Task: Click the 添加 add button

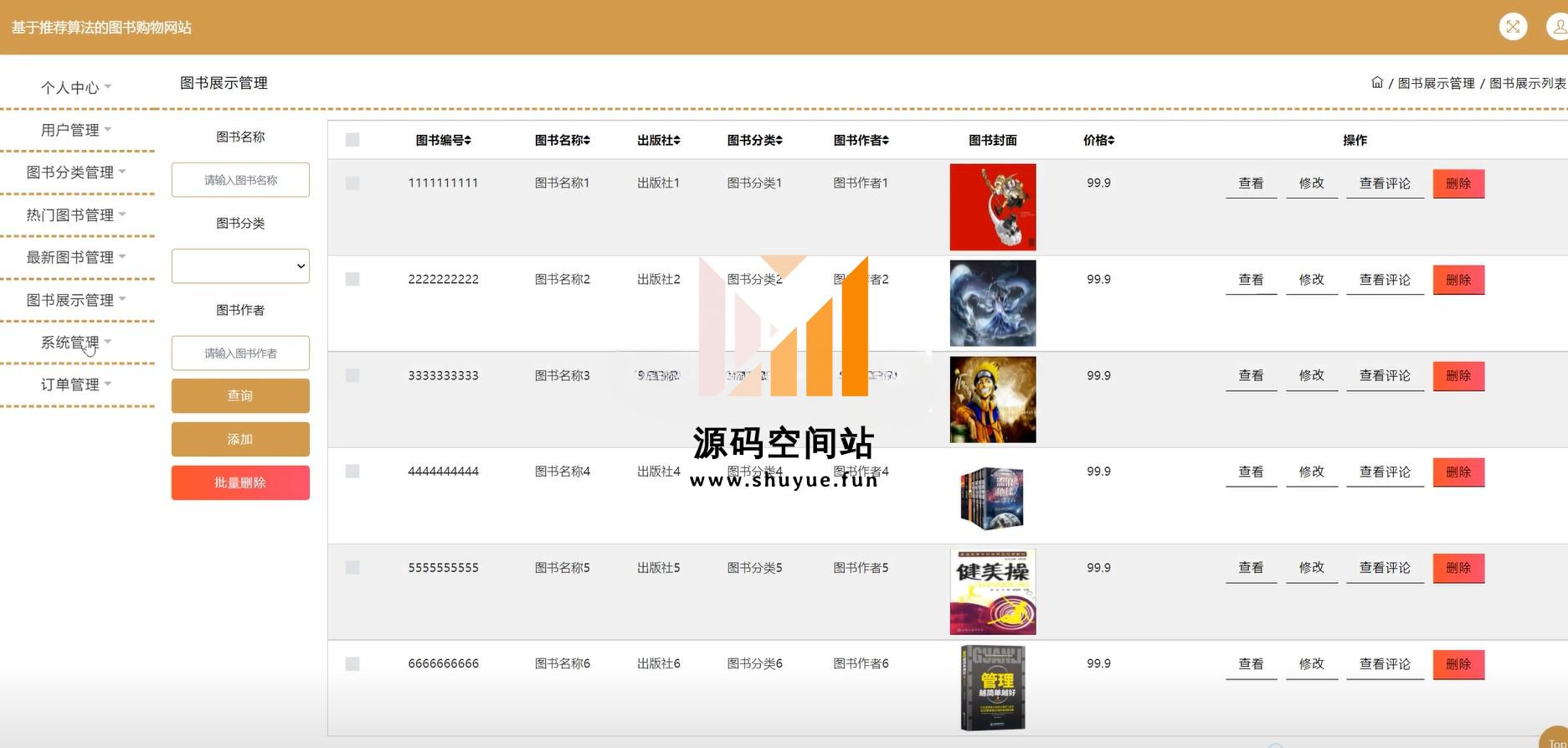Action: tap(240, 439)
